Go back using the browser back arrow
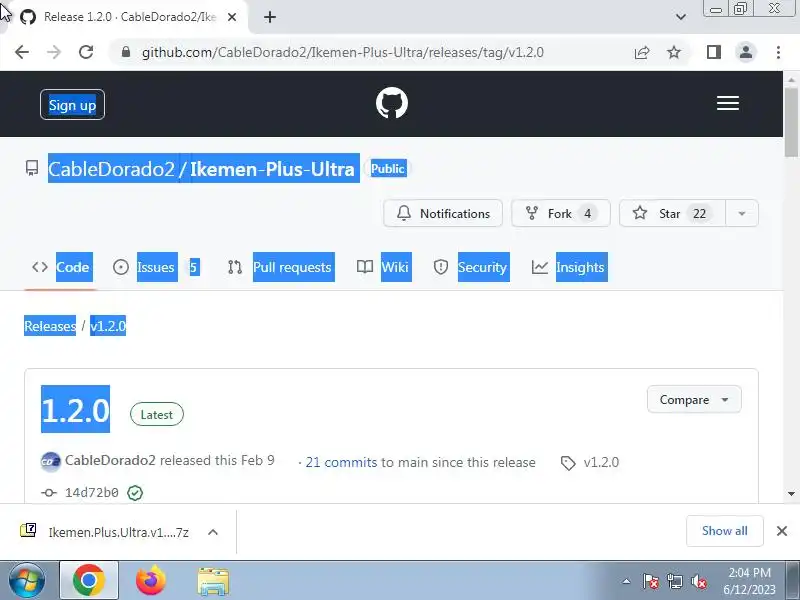This screenshot has height=600, width=800. click(22, 52)
